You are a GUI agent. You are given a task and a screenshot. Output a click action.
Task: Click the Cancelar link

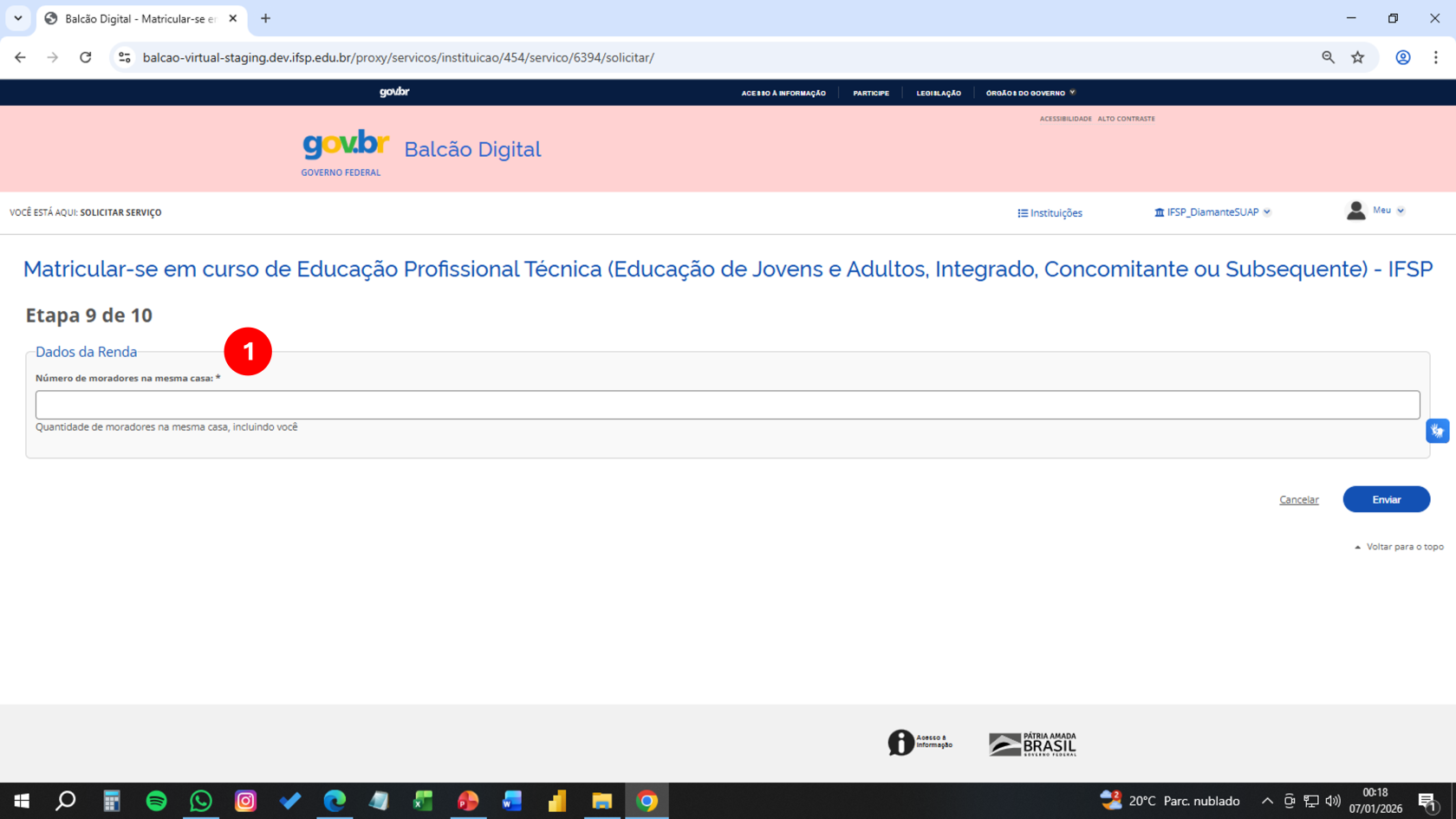click(1298, 499)
